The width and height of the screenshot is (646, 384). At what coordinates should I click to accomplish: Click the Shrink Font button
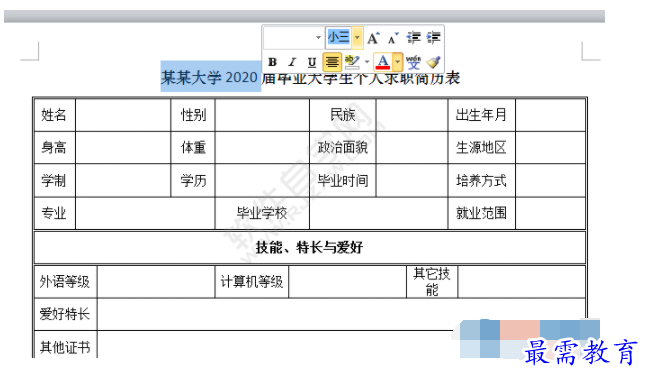(393, 38)
